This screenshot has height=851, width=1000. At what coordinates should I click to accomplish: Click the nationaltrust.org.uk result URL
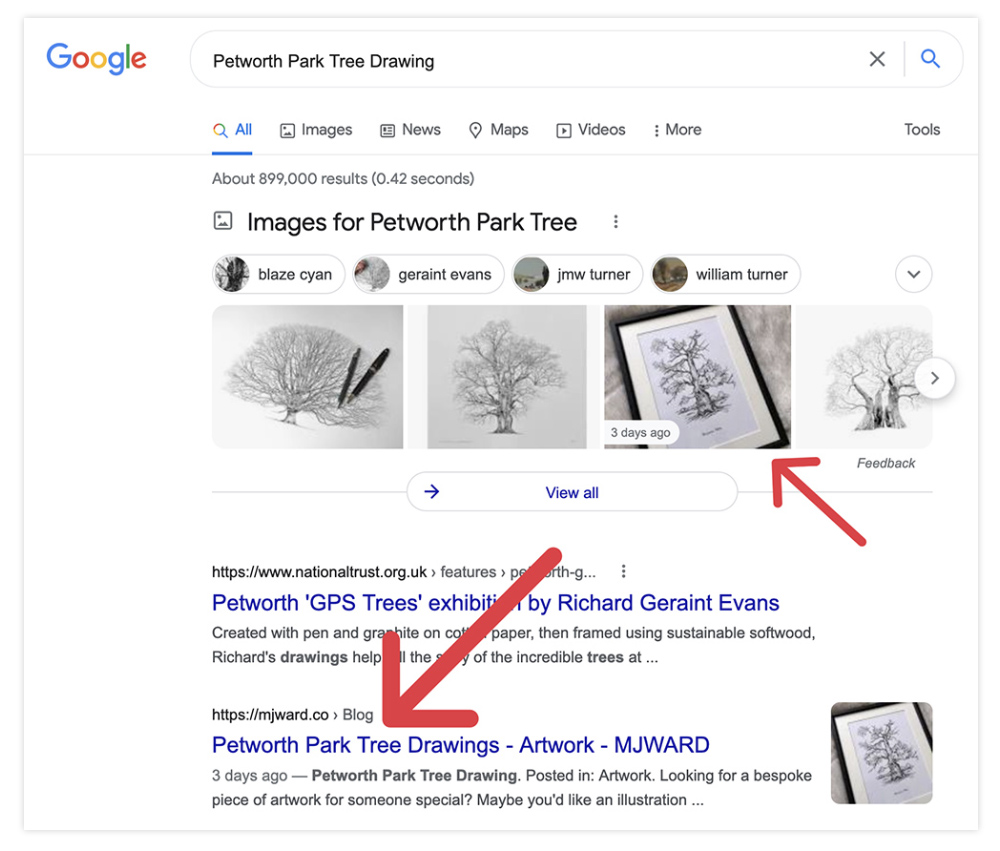click(404, 572)
